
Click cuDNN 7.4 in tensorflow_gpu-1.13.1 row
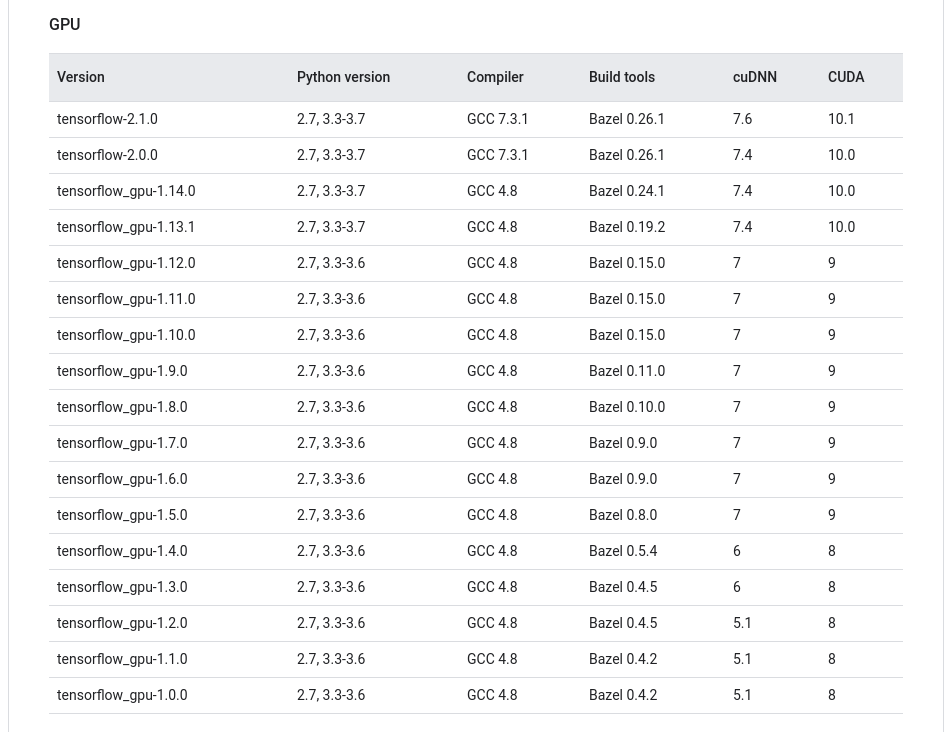[x=742, y=227]
